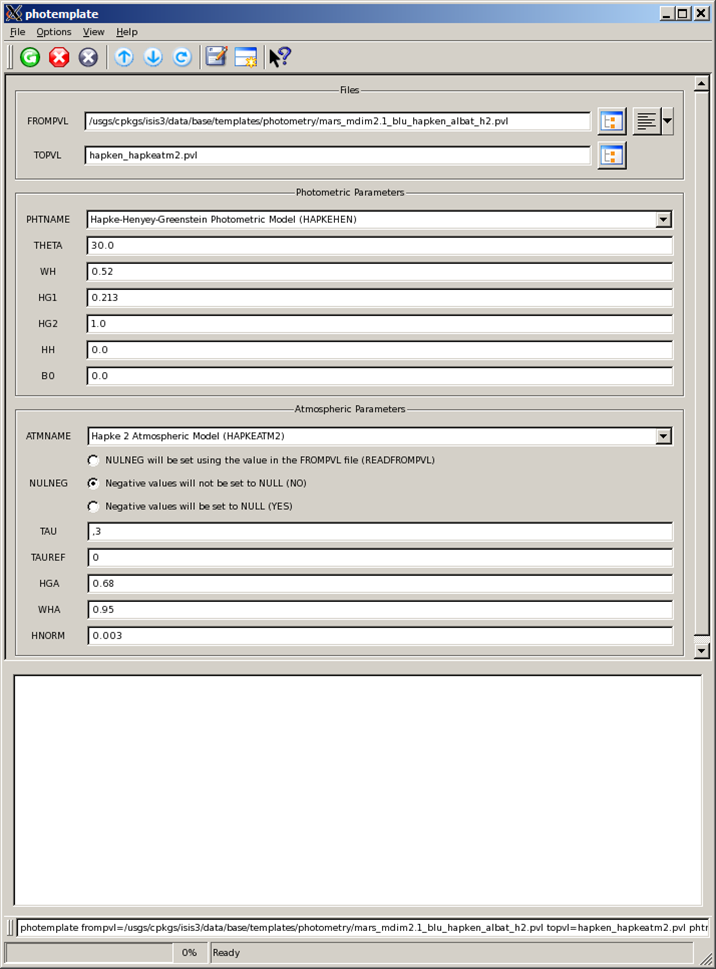Click the green Run program icon
716x969 pixels.
point(30,57)
